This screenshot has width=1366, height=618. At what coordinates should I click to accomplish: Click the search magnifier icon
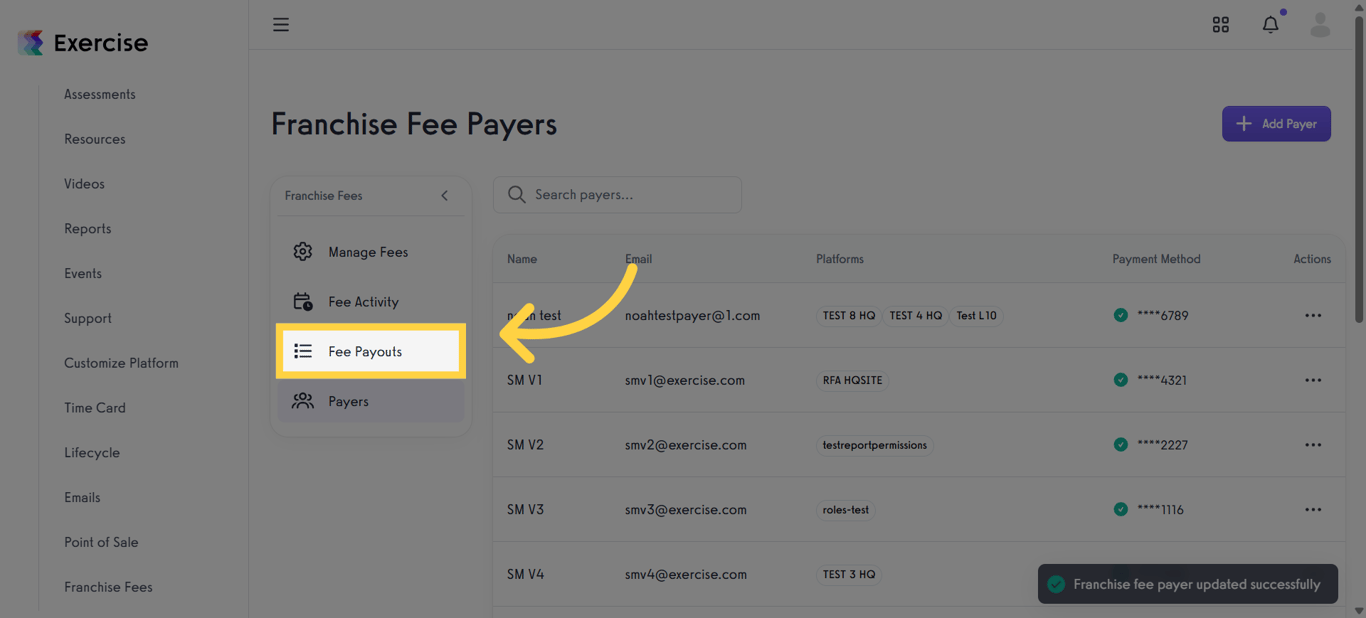[516, 194]
